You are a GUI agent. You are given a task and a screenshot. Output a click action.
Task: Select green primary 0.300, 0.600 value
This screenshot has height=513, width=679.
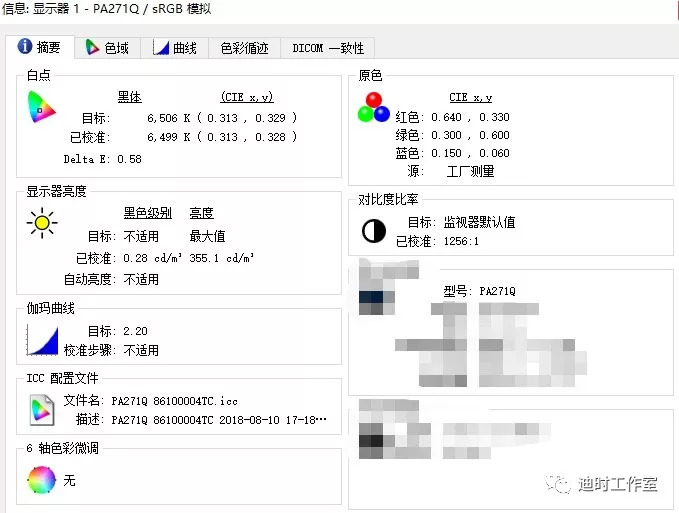click(x=470, y=135)
